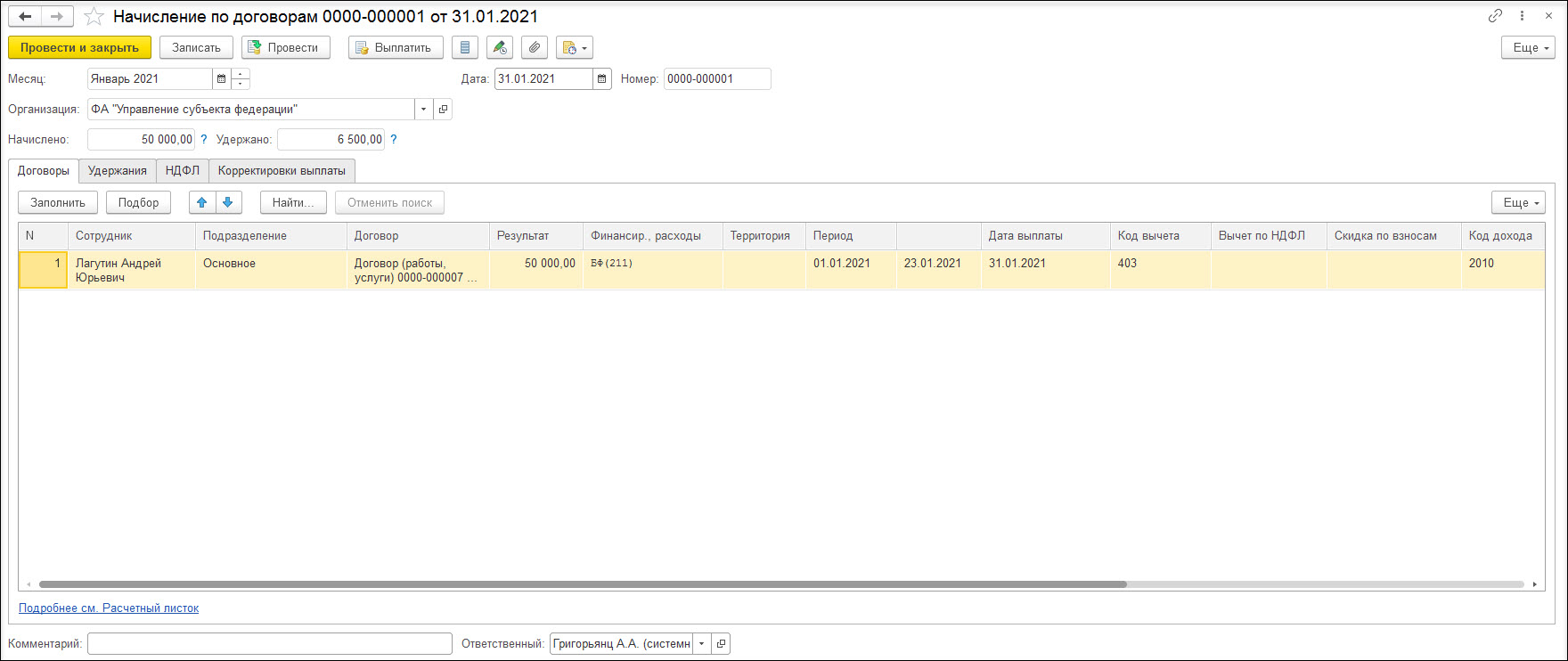This screenshot has width=1568, height=661.
Task: Click the horizontal scrollbar thumb of the table
Action: pos(583,584)
